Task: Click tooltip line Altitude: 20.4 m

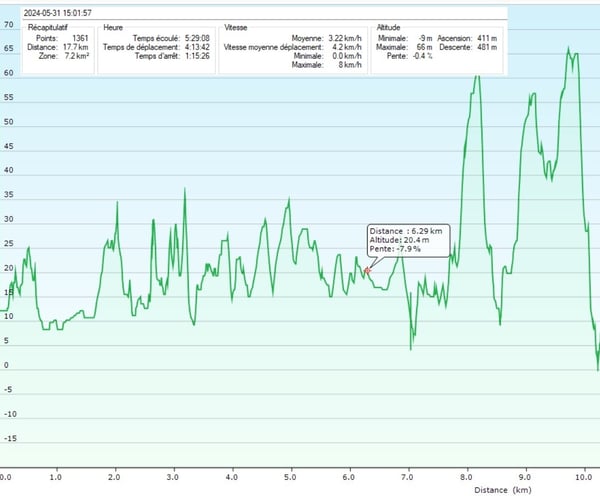Action: [399, 240]
